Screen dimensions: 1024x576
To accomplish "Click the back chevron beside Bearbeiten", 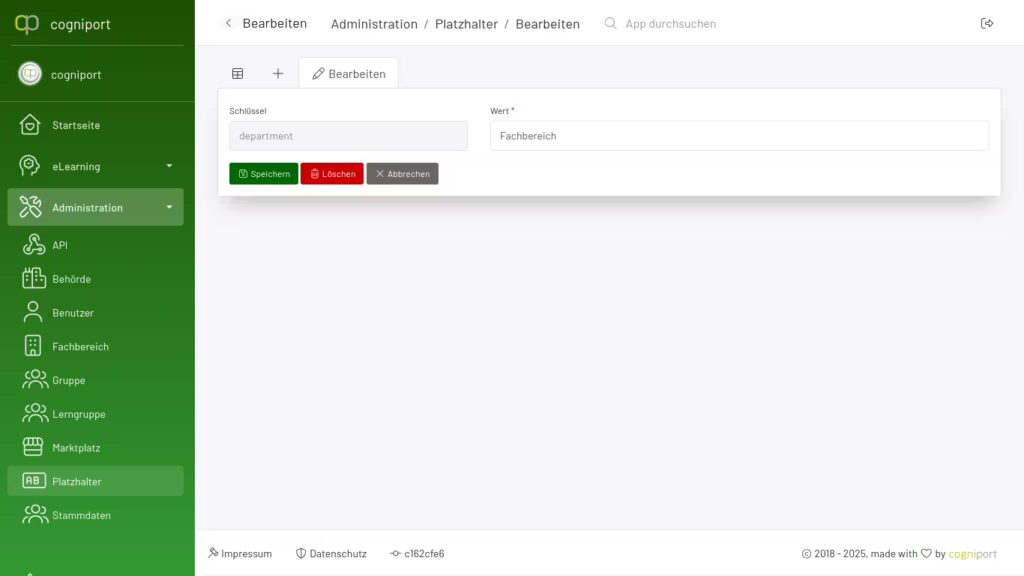I will pos(228,23).
